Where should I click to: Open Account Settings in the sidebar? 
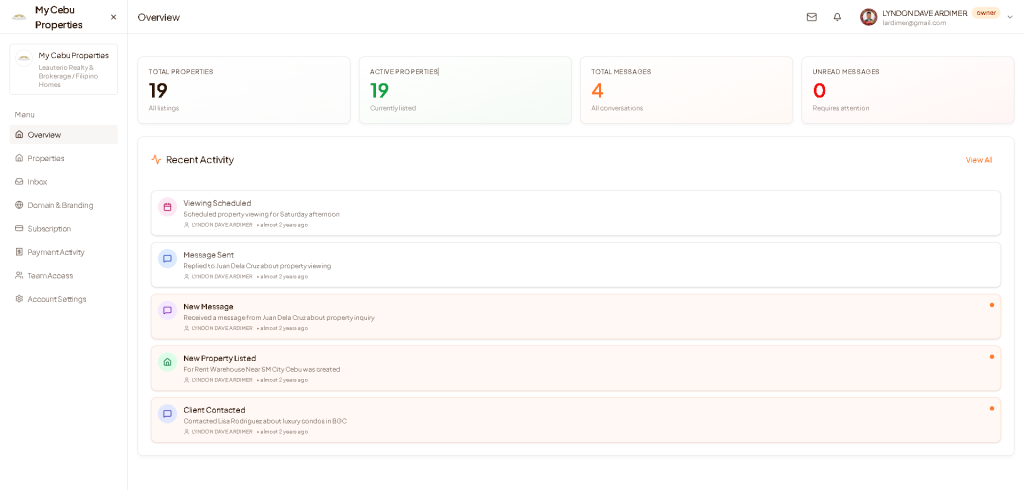click(56, 299)
